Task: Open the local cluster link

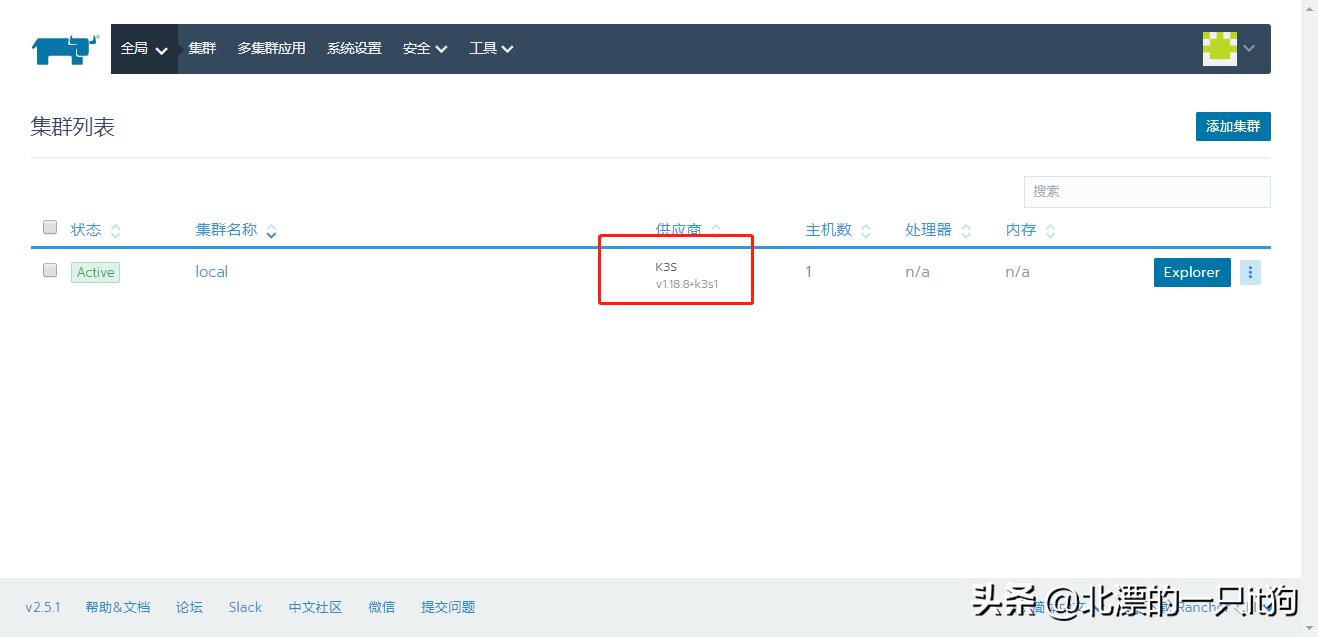Action: (x=211, y=272)
